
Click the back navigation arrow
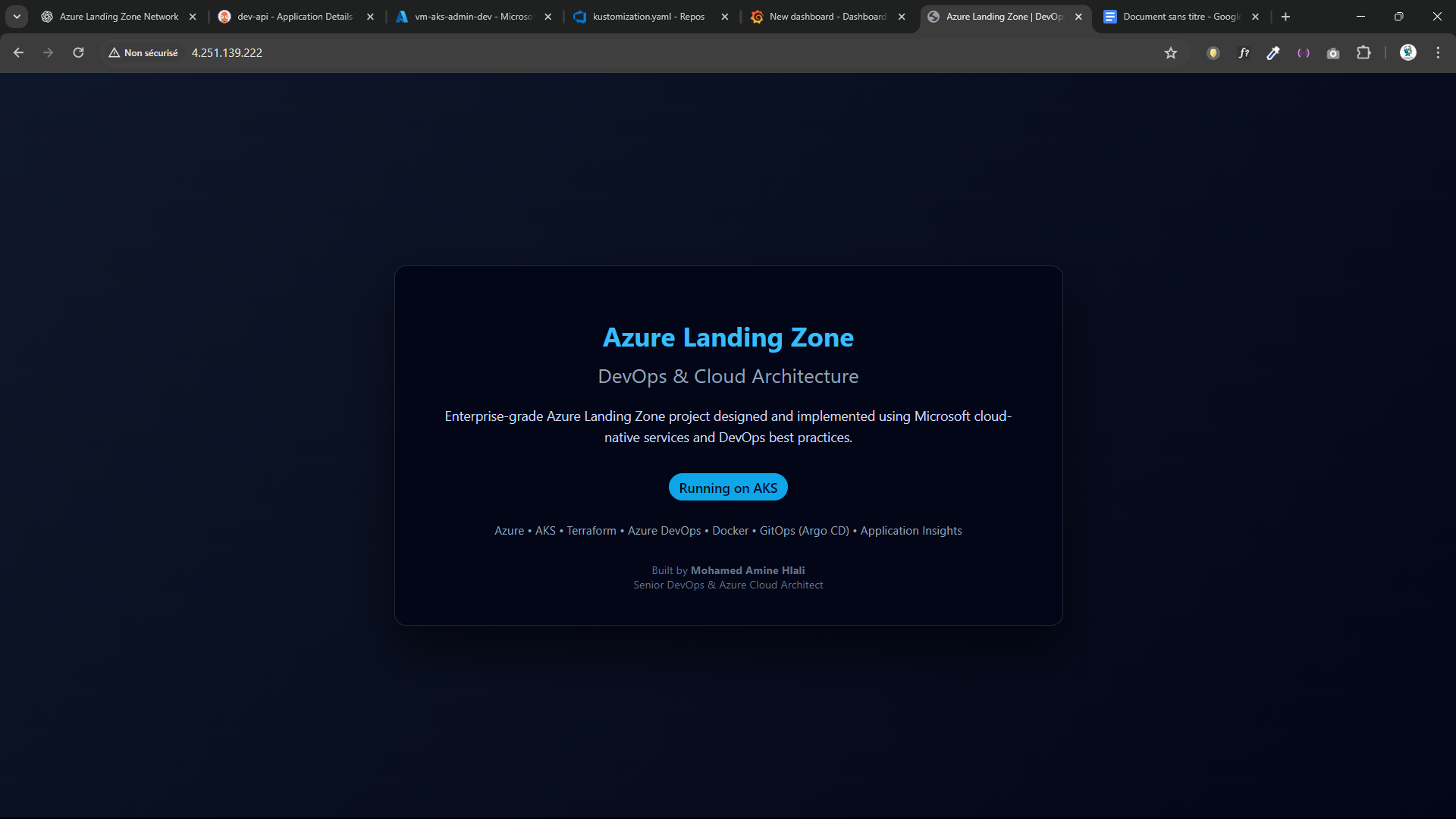click(18, 52)
